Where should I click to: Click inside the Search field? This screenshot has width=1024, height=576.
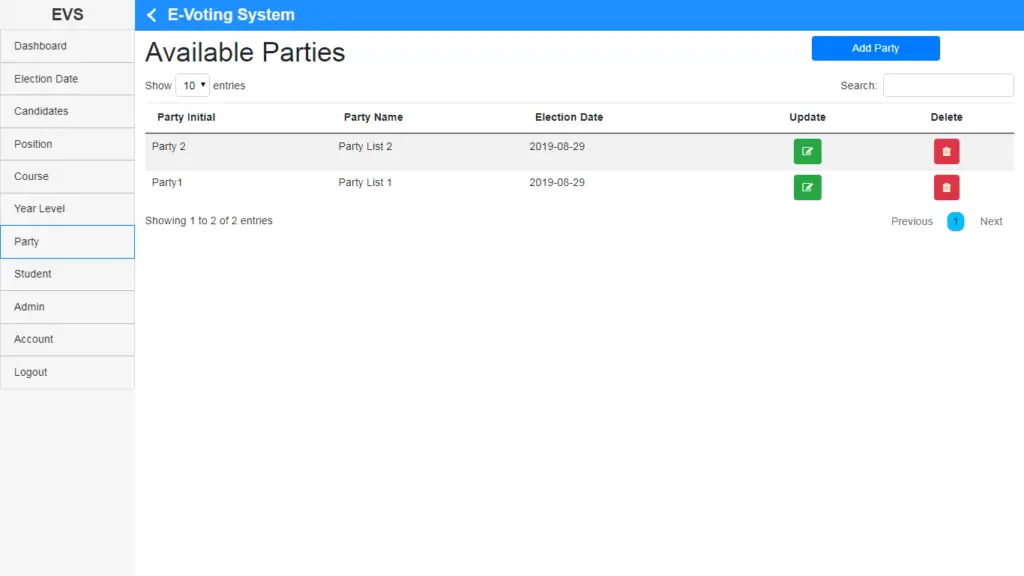click(x=948, y=85)
